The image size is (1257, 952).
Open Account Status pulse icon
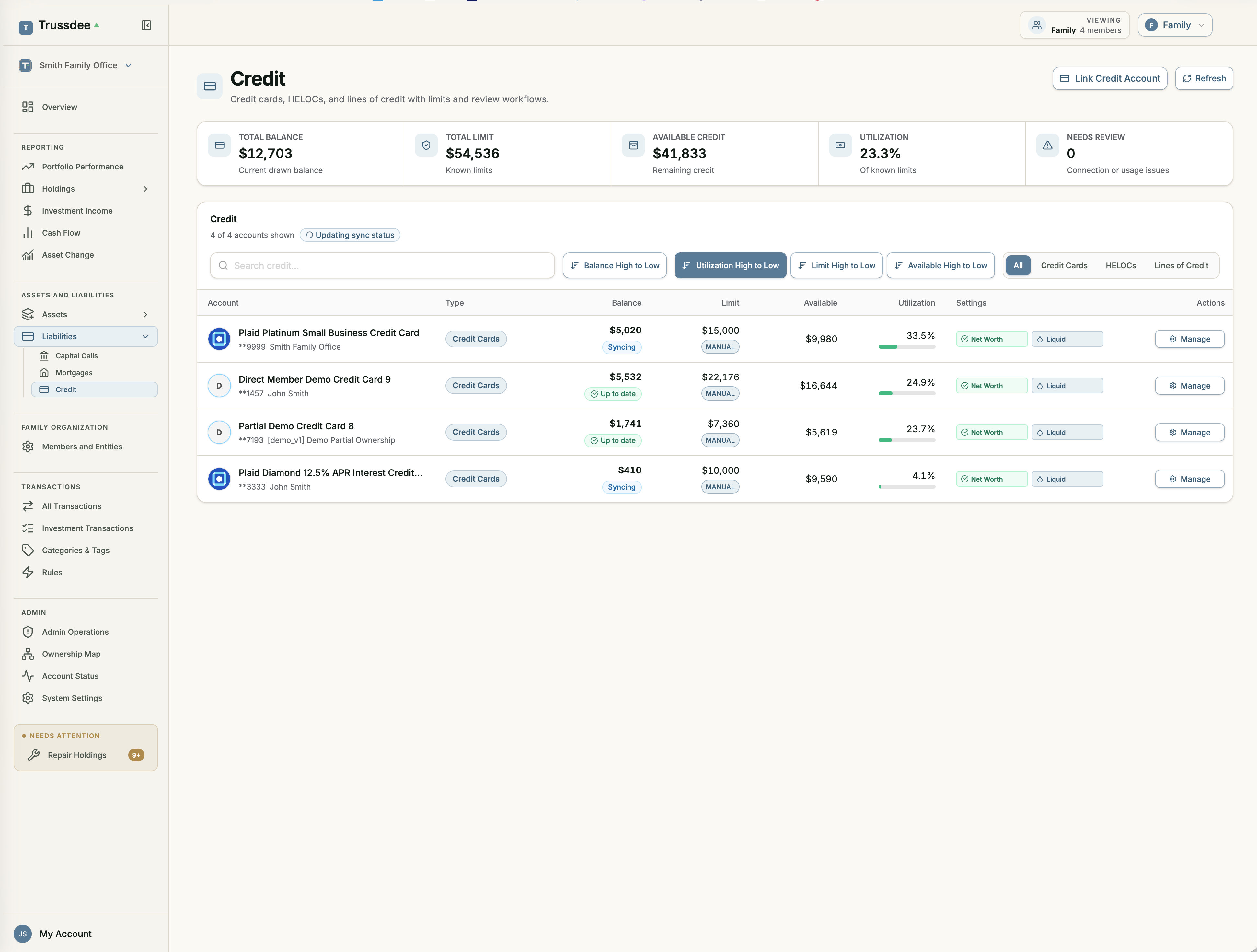click(x=28, y=676)
